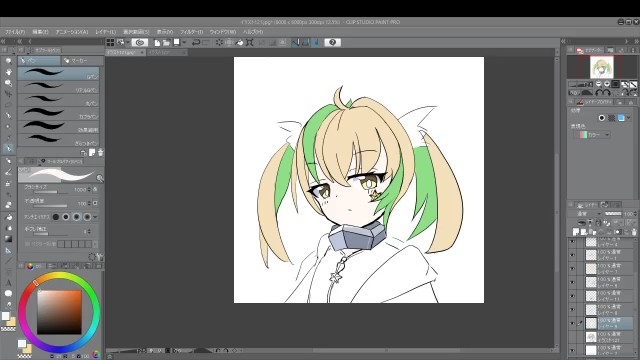Image resolution: width=640 pixels, height=360 pixels.
Task: Select the Text tool (A icon)
Action: click(8, 282)
